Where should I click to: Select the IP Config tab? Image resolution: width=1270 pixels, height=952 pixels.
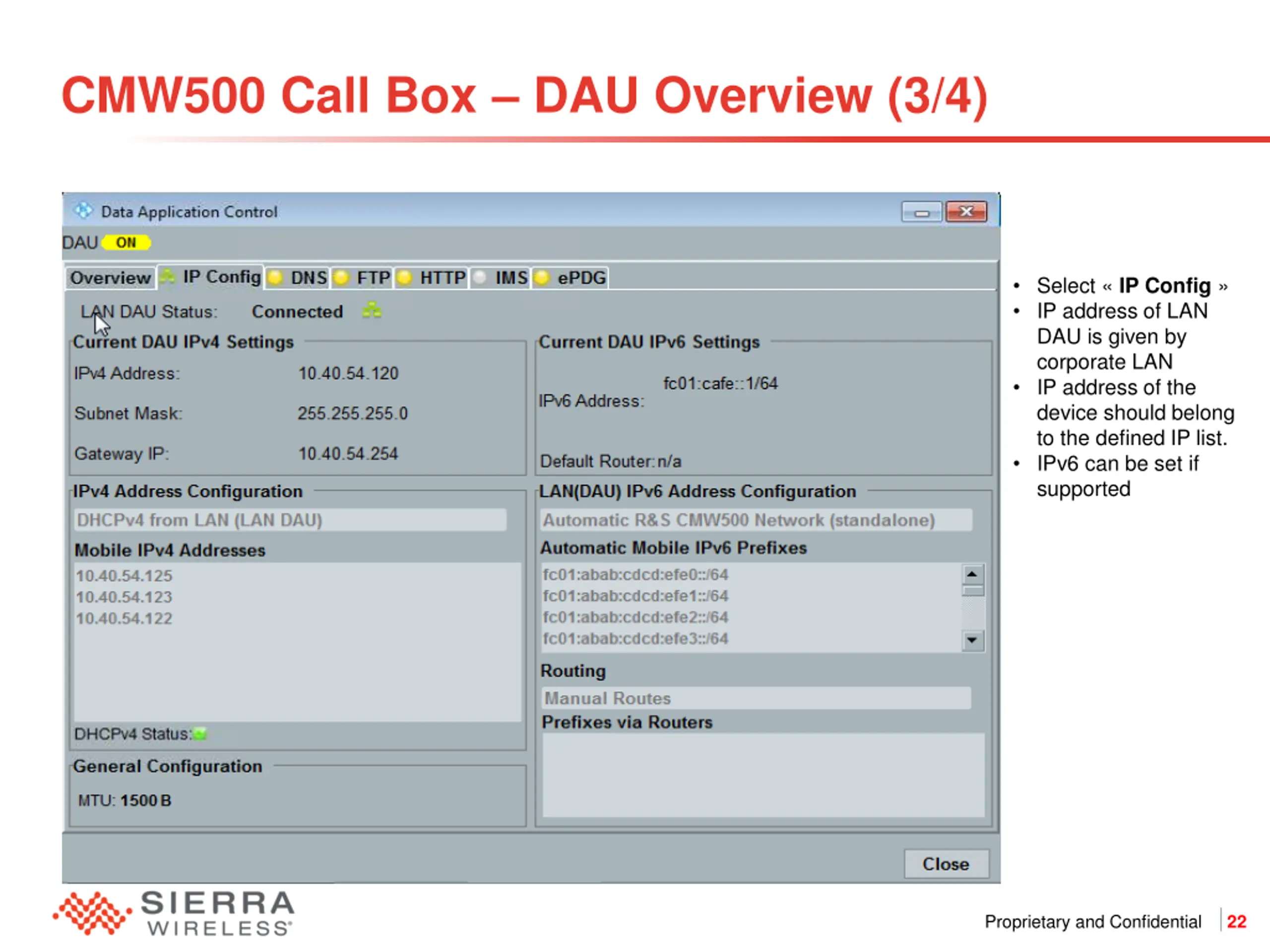[211, 277]
